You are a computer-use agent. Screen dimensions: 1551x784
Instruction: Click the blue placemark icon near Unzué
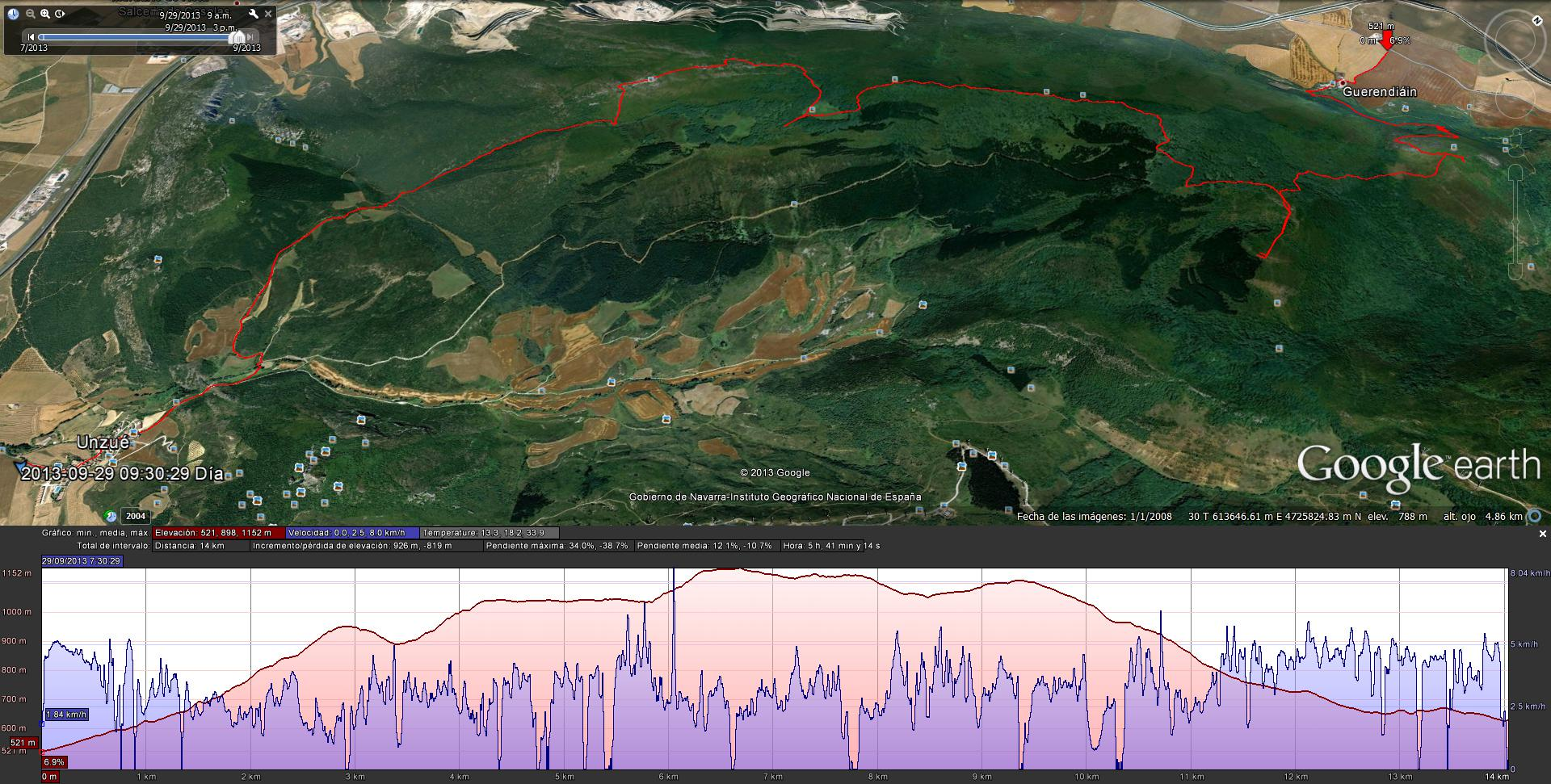[x=19, y=467]
